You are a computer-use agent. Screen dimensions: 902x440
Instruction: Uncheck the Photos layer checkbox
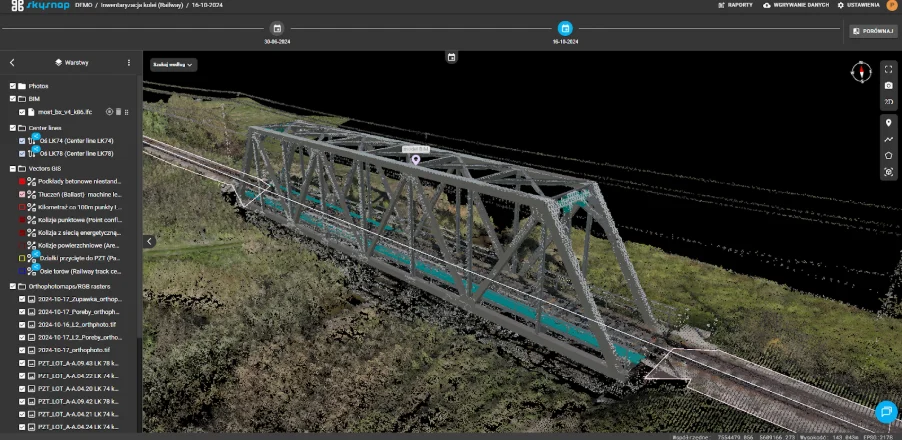pyautogui.click(x=12, y=86)
